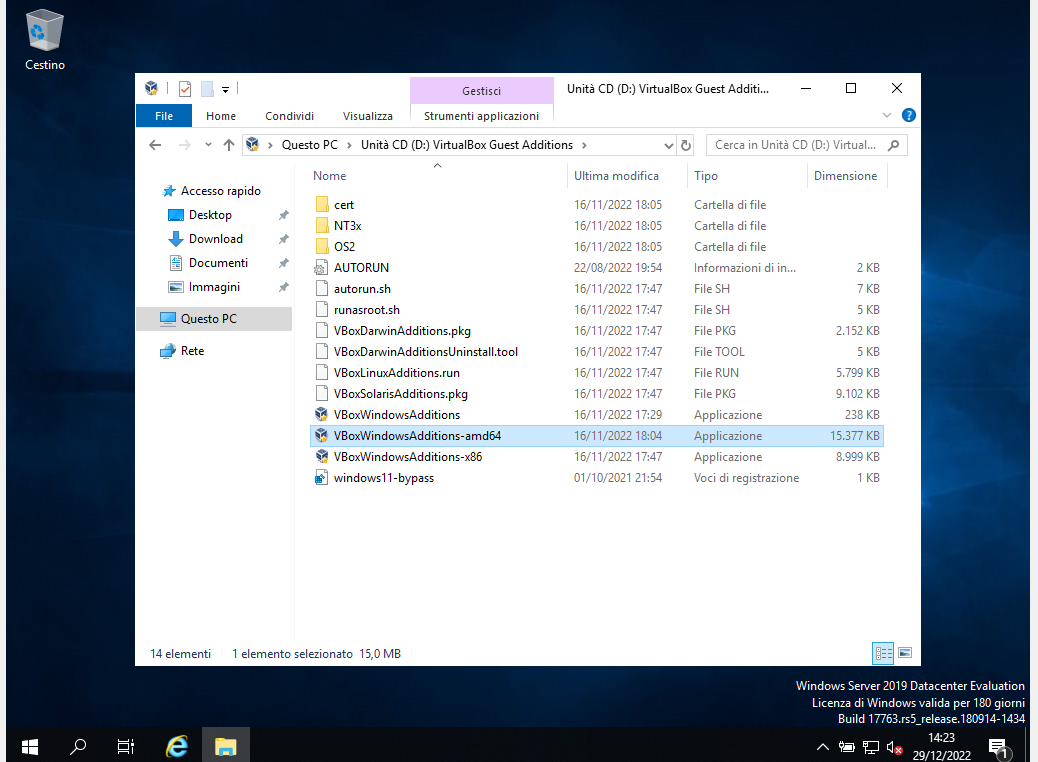Image resolution: width=1038 pixels, height=762 pixels.
Task: Expand the chevron after VirtualBox Guest Additions breadcrumb
Action: tap(584, 145)
